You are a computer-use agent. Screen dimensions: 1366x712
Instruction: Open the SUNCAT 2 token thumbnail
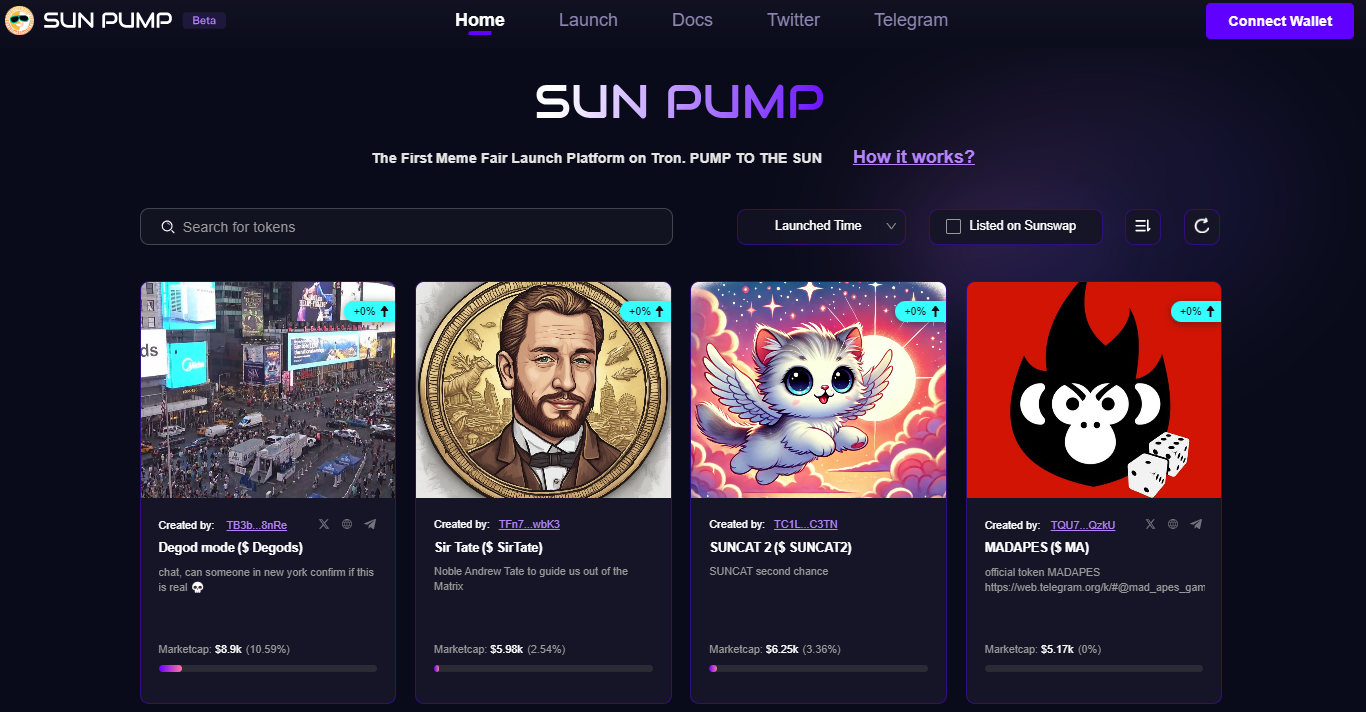point(818,390)
